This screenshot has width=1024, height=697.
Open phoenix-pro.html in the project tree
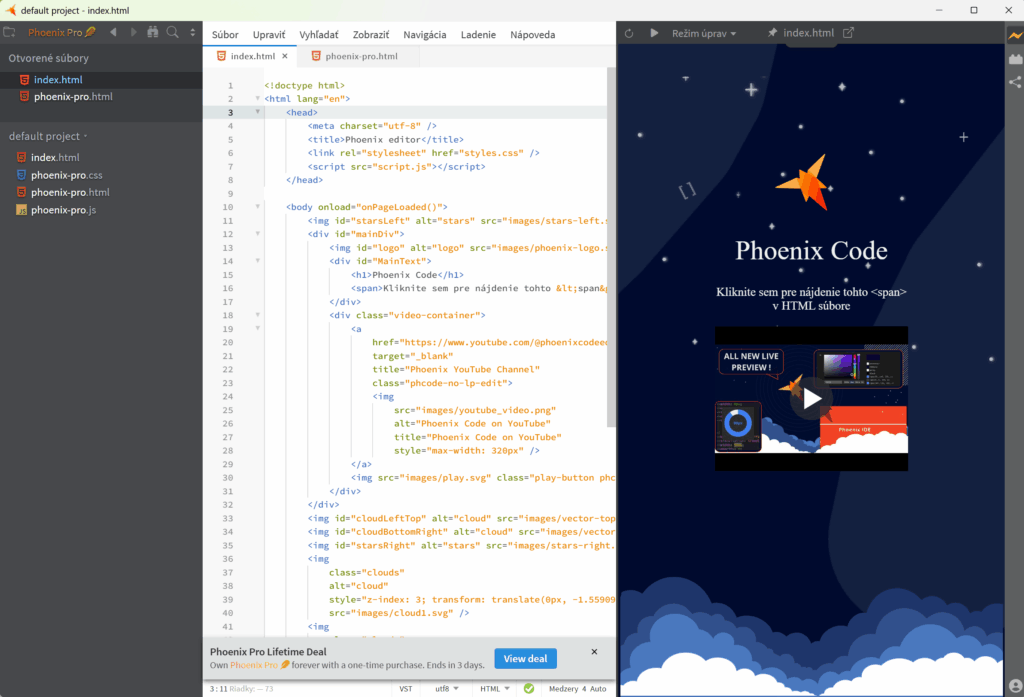coord(70,192)
